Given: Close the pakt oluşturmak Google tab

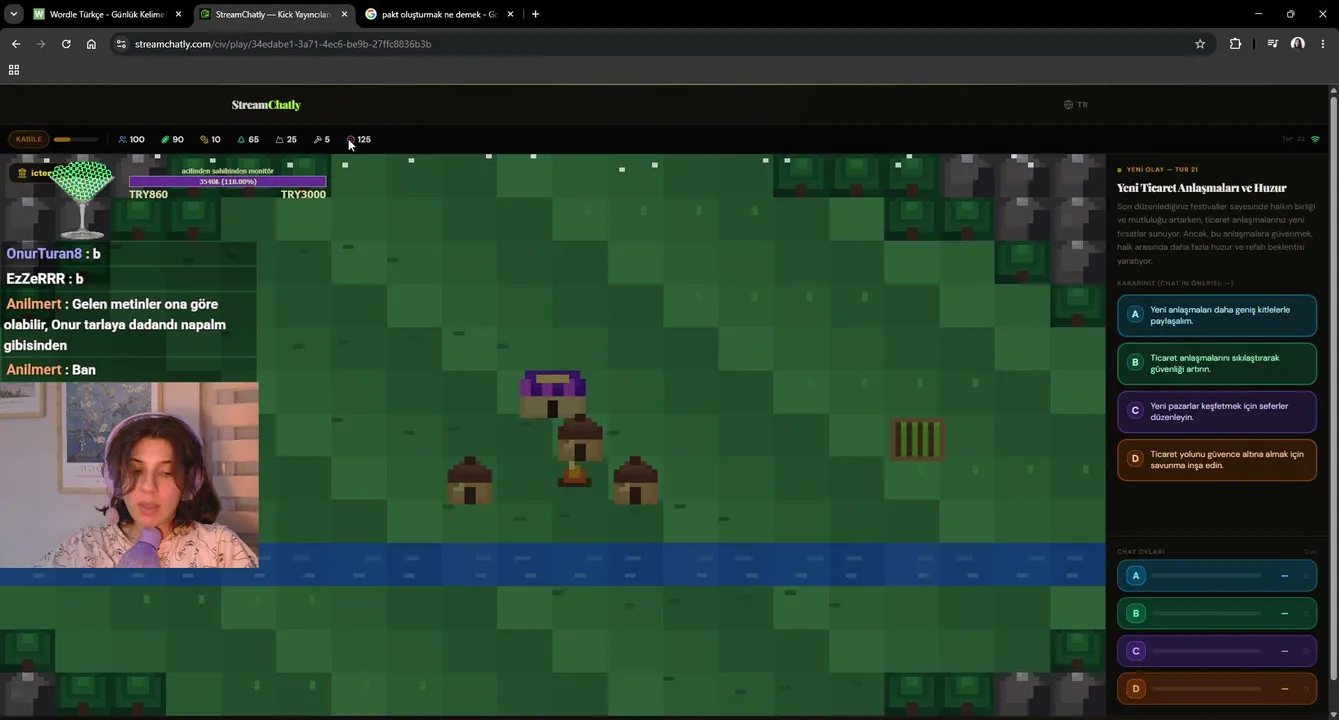Looking at the screenshot, I should (x=511, y=14).
